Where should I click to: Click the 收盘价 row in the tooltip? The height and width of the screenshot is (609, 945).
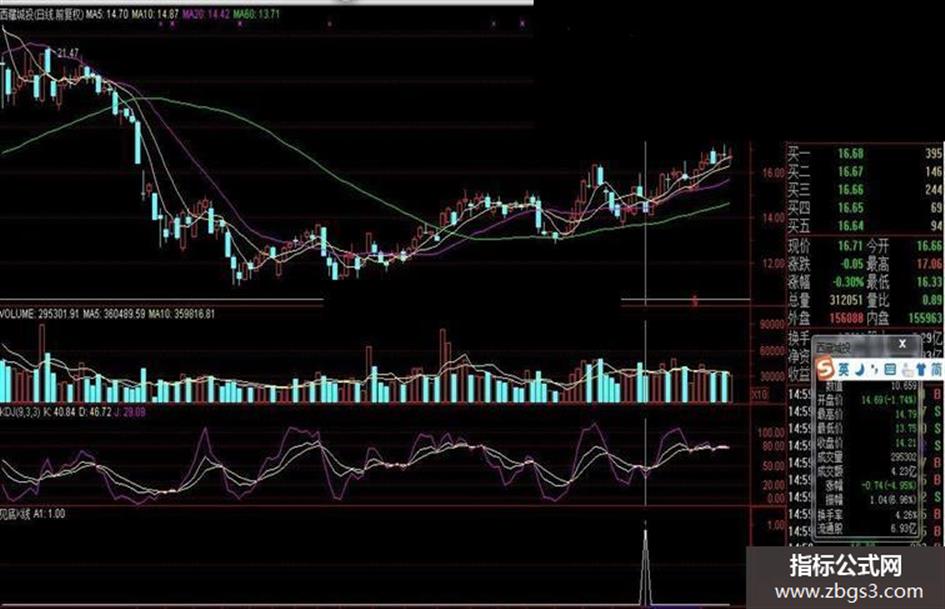click(867, 443)
